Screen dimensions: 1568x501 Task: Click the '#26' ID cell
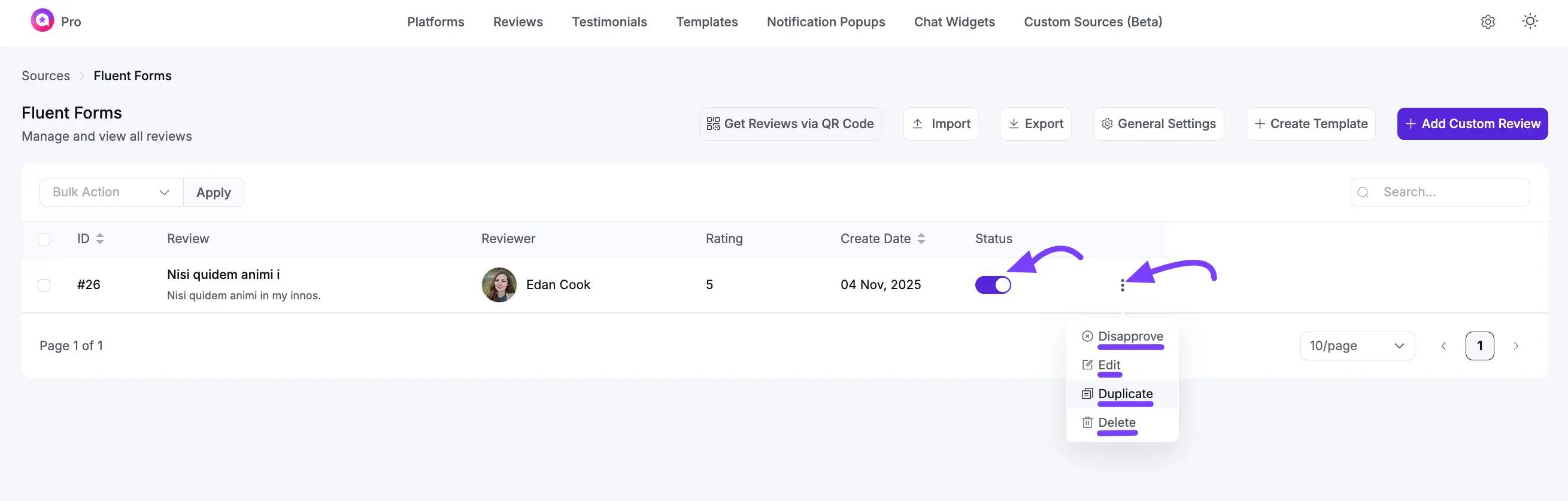[89, 285]
